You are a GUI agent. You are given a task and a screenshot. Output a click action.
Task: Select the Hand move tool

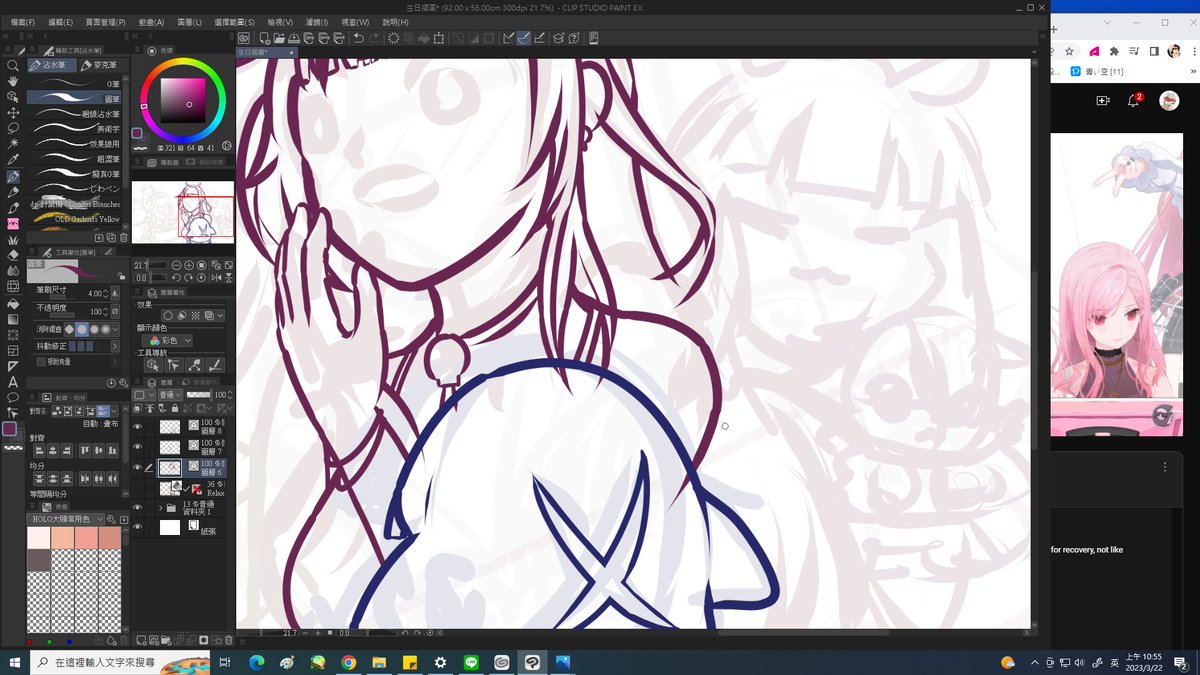[x=13, y=80]
